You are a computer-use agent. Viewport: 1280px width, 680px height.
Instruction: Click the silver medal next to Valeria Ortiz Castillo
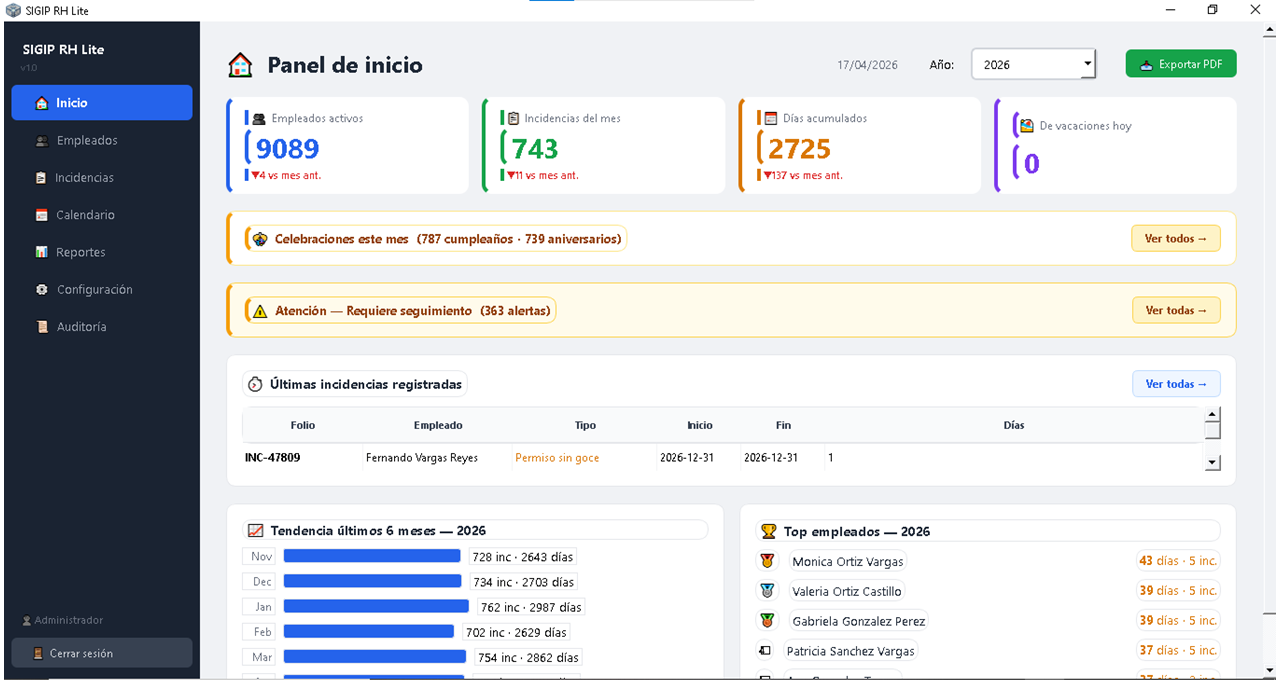point(767,591)
